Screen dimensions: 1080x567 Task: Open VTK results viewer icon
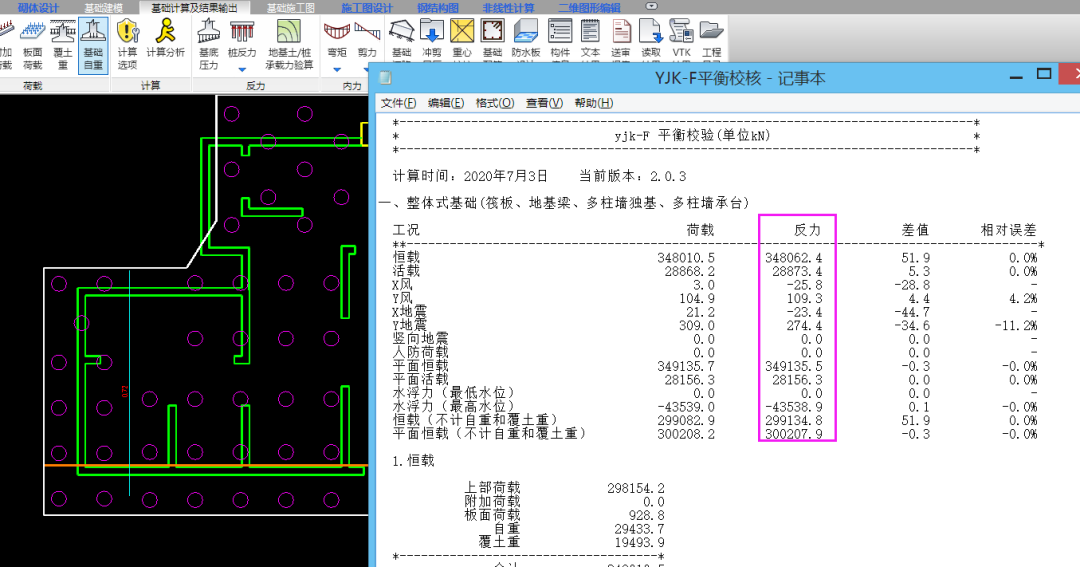681,39
